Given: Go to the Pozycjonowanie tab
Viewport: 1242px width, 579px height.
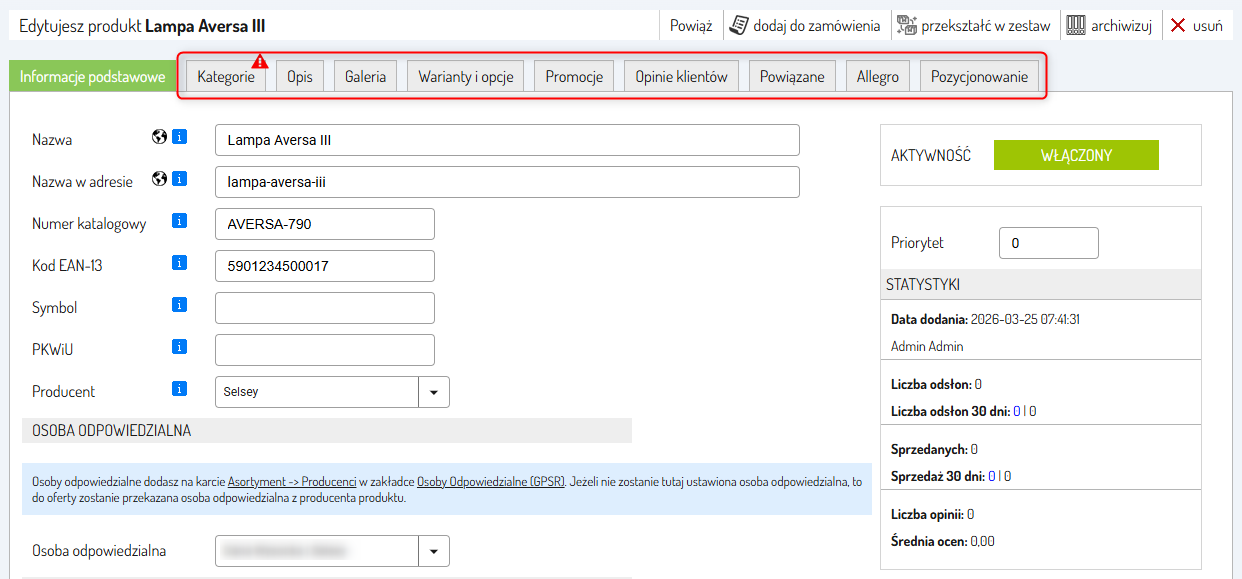Looking at the screenshot, I should [x=980, y=77].
